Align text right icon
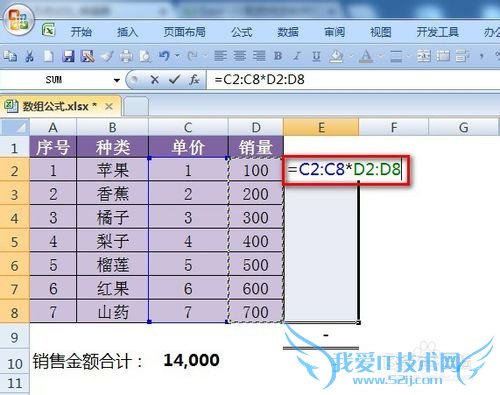Screen dimensions: 500x395 point(259,56)
